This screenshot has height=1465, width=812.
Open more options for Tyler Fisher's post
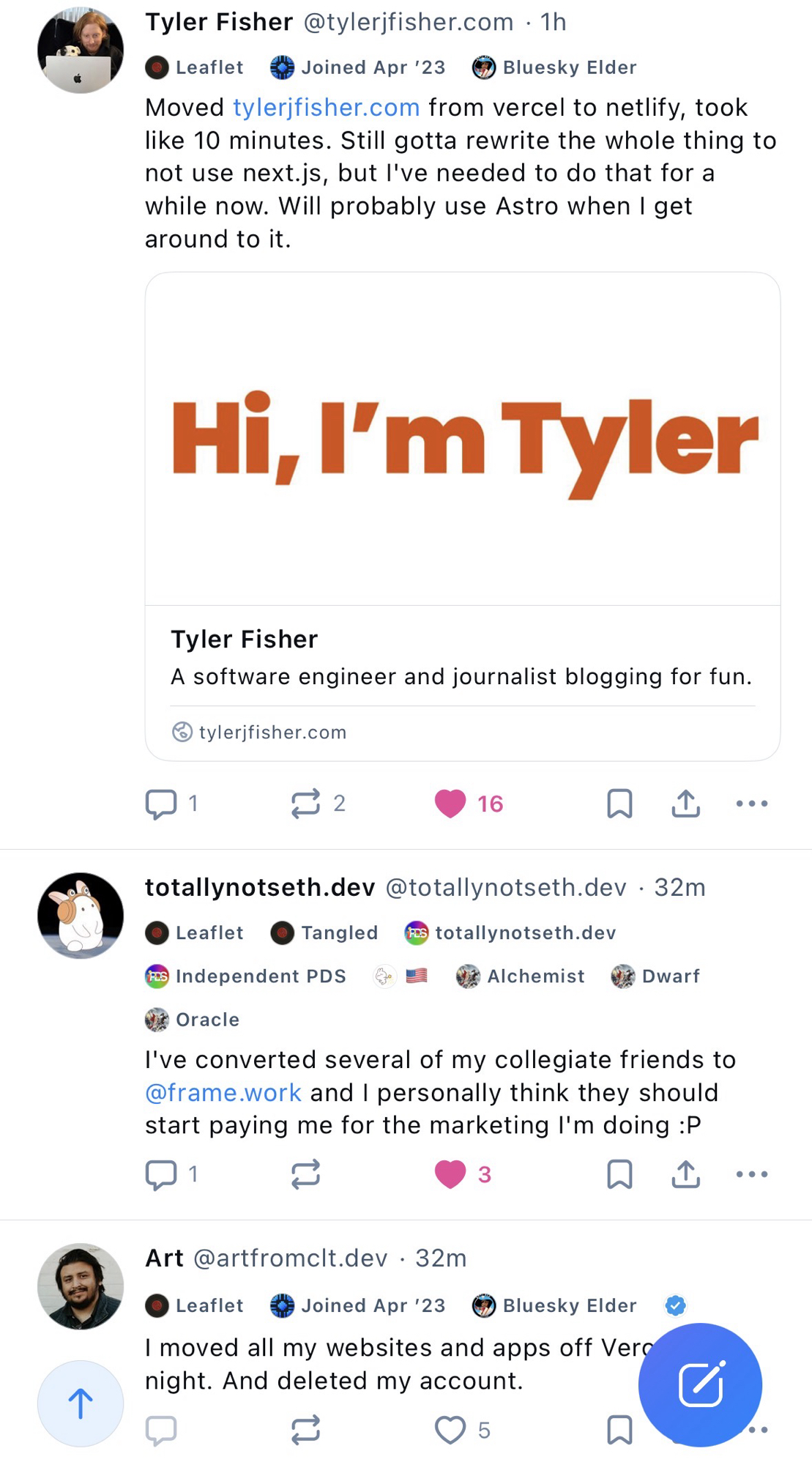(x=752, y=804)
